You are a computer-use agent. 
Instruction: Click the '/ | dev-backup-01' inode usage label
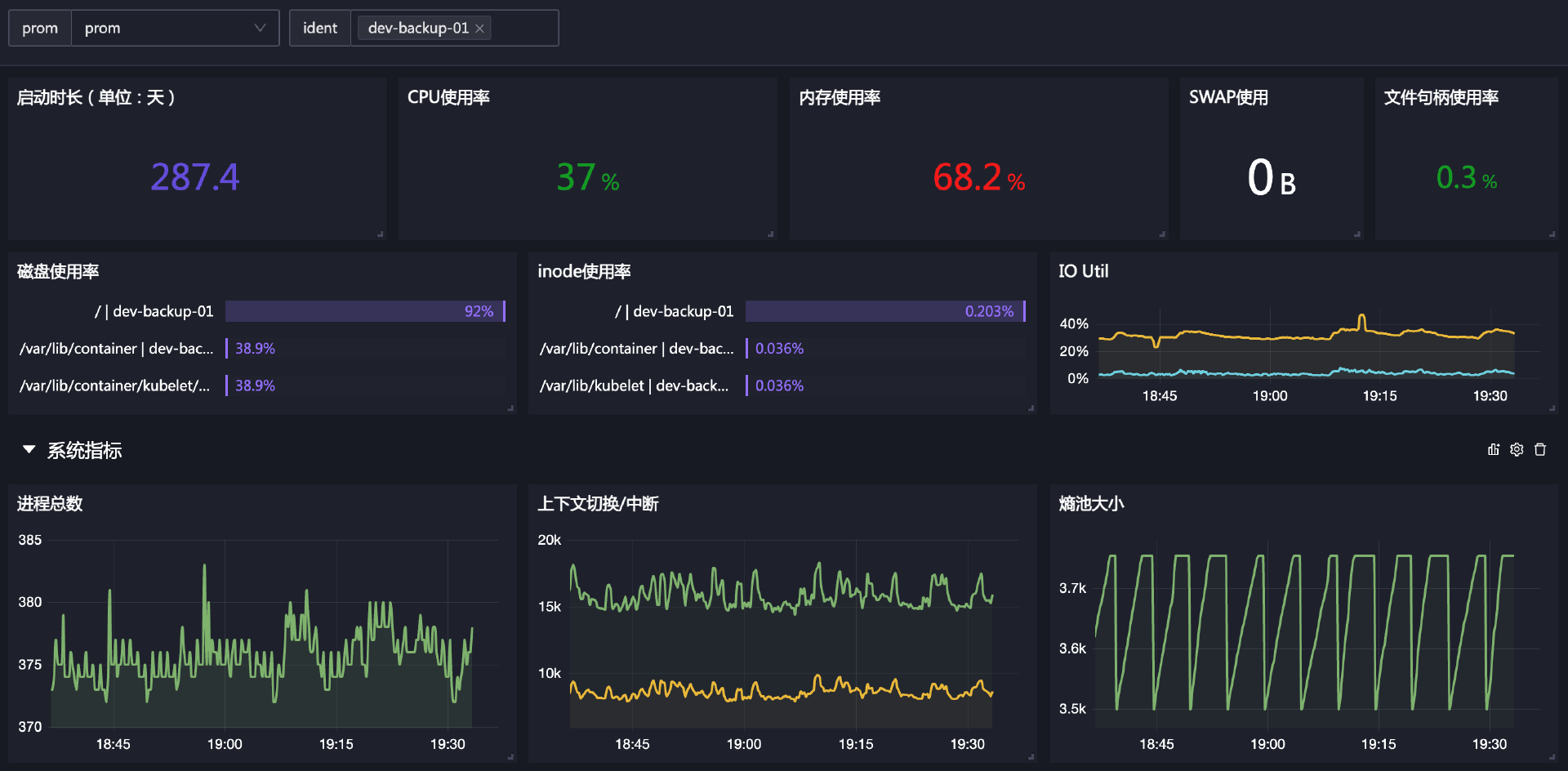pos(674,311)
